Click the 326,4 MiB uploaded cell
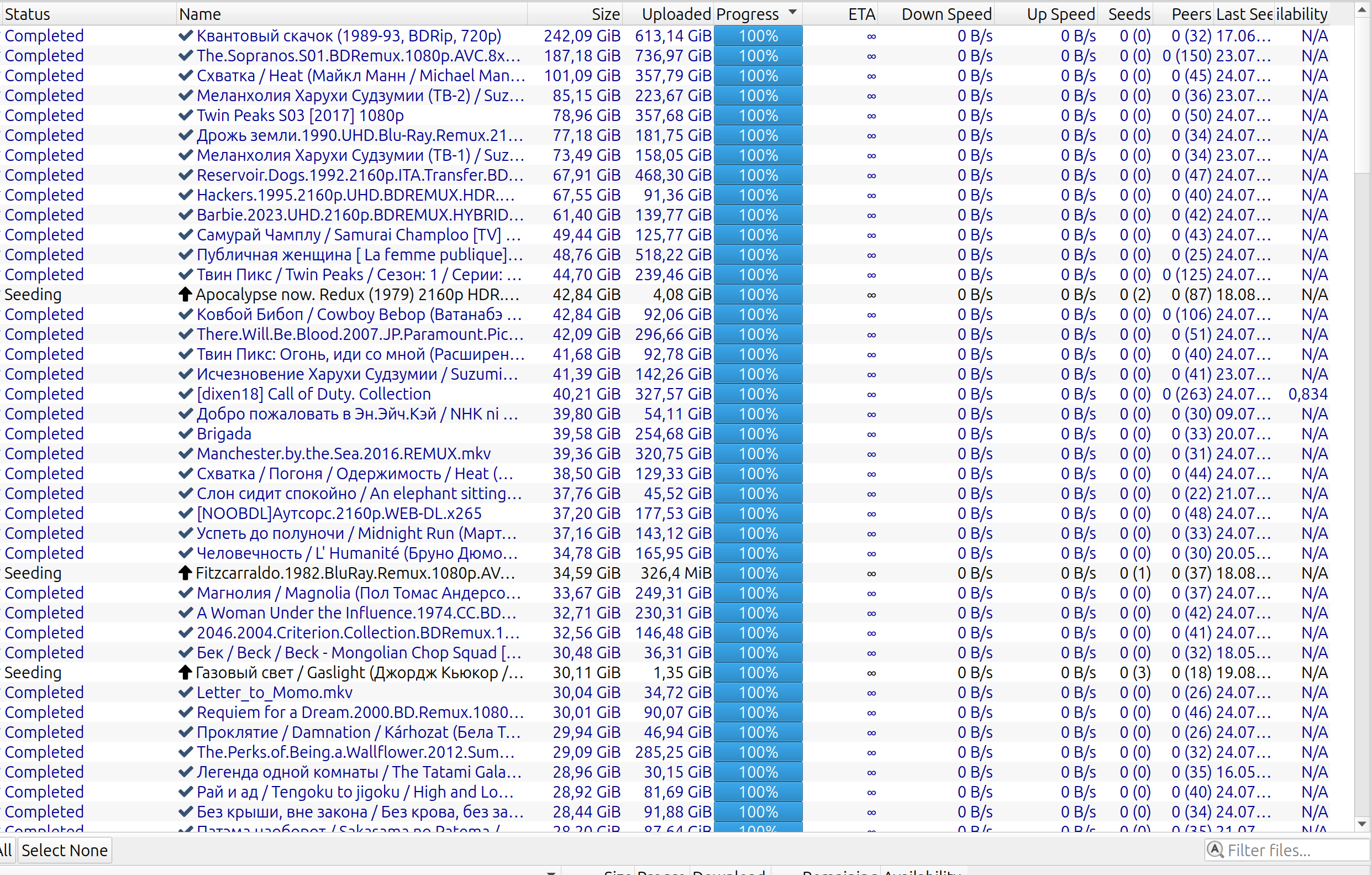1372x875 pixels. 676,572
